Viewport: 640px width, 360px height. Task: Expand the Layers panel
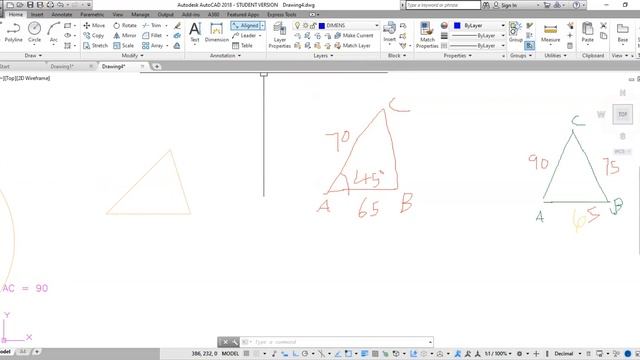(323, 56)
